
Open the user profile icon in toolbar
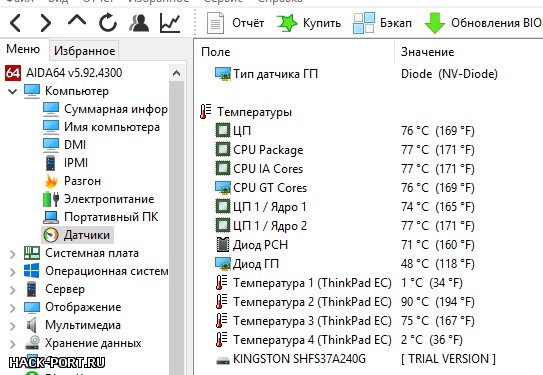[x=139, y=23]
